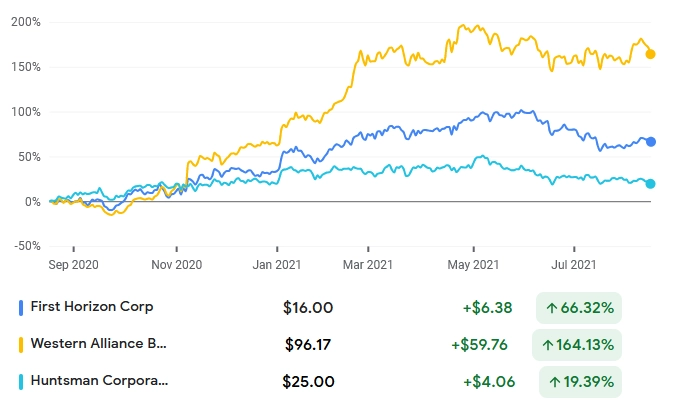This screenshot has height=404, width=673.
Task: Click the up arrow in the 164.13% badge
Action: point(548,344)
